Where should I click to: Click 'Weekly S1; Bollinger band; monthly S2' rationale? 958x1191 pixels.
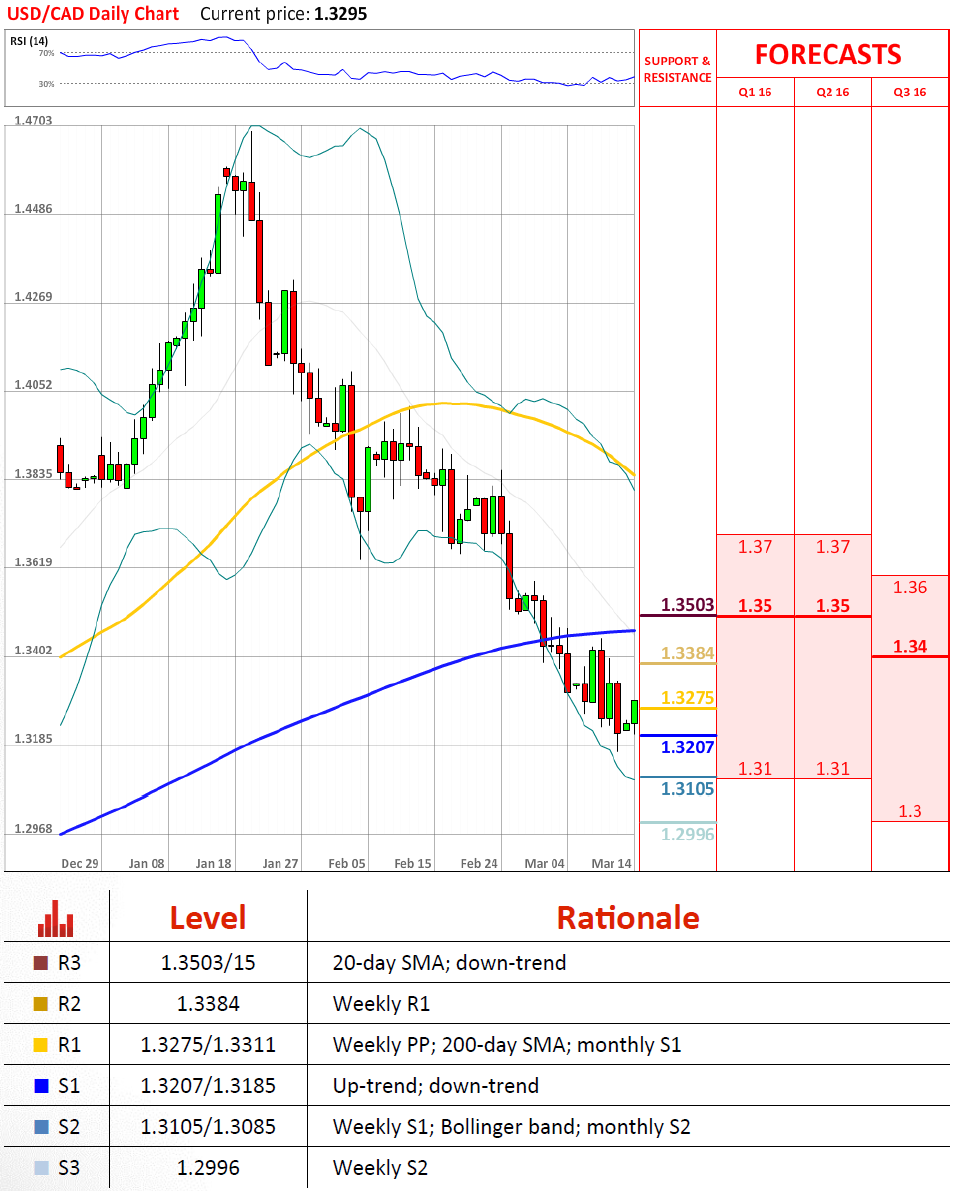tap(511, 1127)
